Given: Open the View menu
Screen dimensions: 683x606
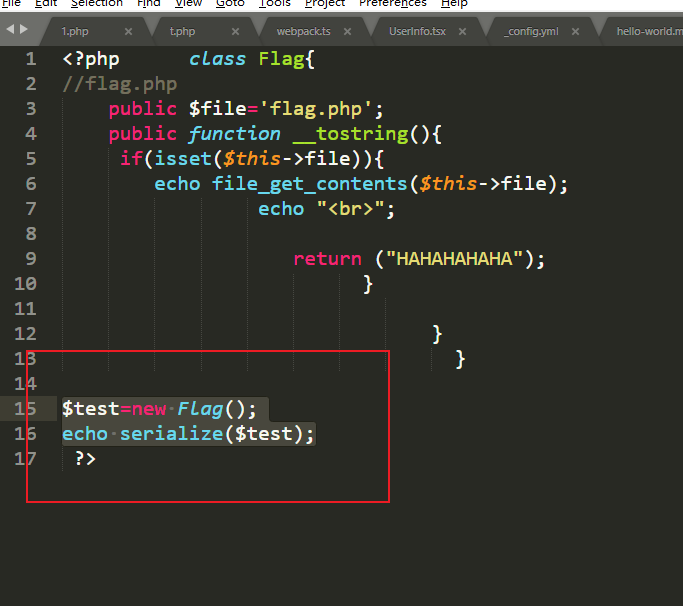Looking at the screenshot, I should [188, 3].
